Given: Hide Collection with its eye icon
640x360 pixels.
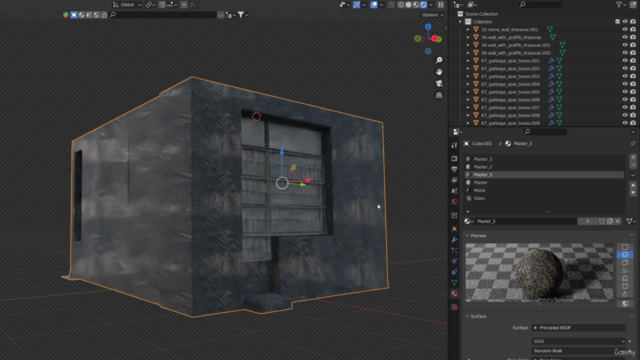Looking at the screenshot, I should coord(624,22).
